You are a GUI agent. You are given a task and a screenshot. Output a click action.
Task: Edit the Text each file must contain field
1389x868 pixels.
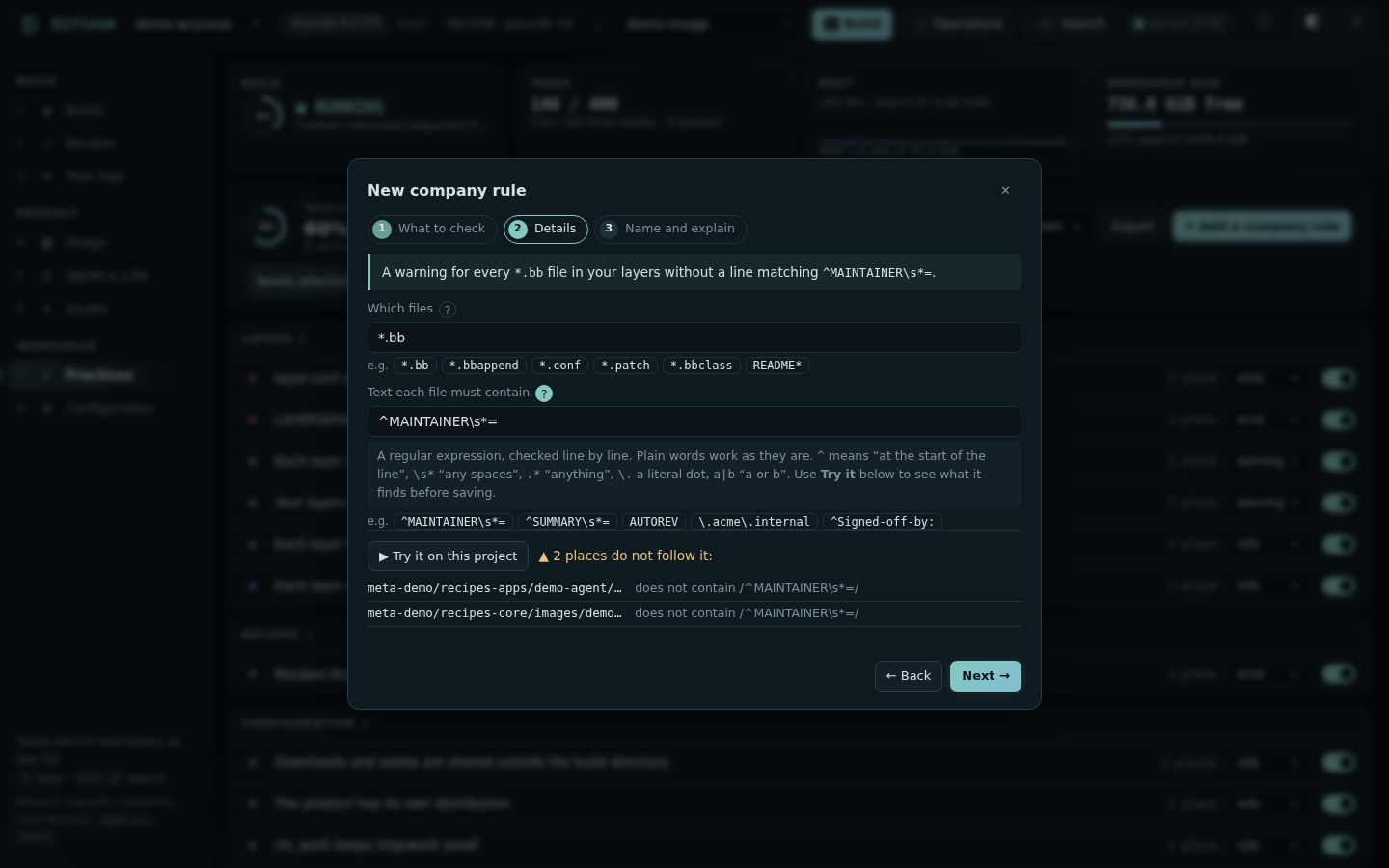pyautogui.click(x=694, y=421)
